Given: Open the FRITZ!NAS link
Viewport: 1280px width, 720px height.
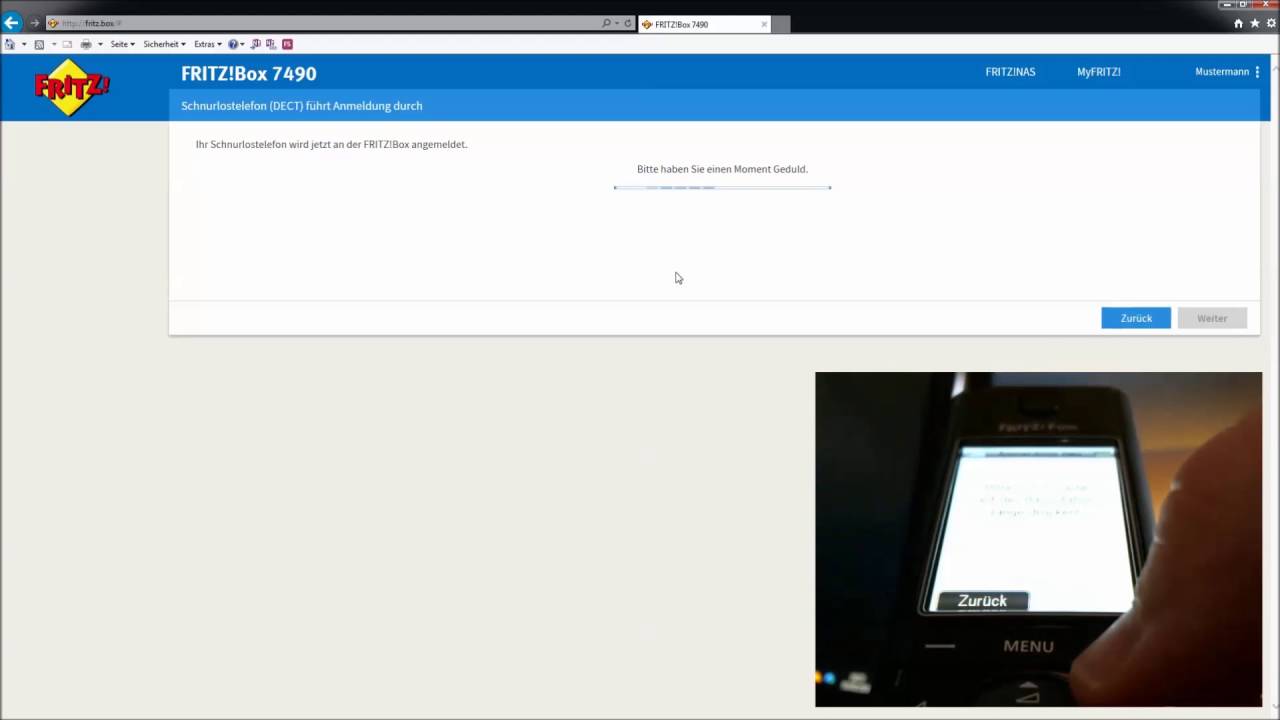Looking at the screenshot, I should (x=1010, y=72).
